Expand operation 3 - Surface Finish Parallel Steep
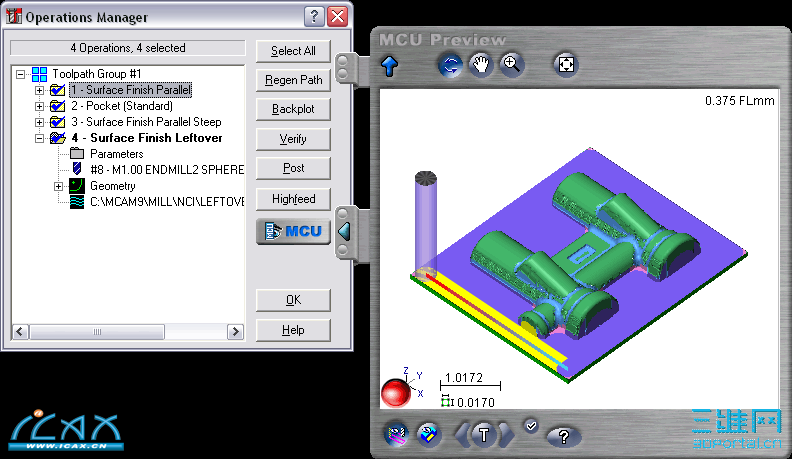This screenshot has height=459, width=792. (39, 122)
